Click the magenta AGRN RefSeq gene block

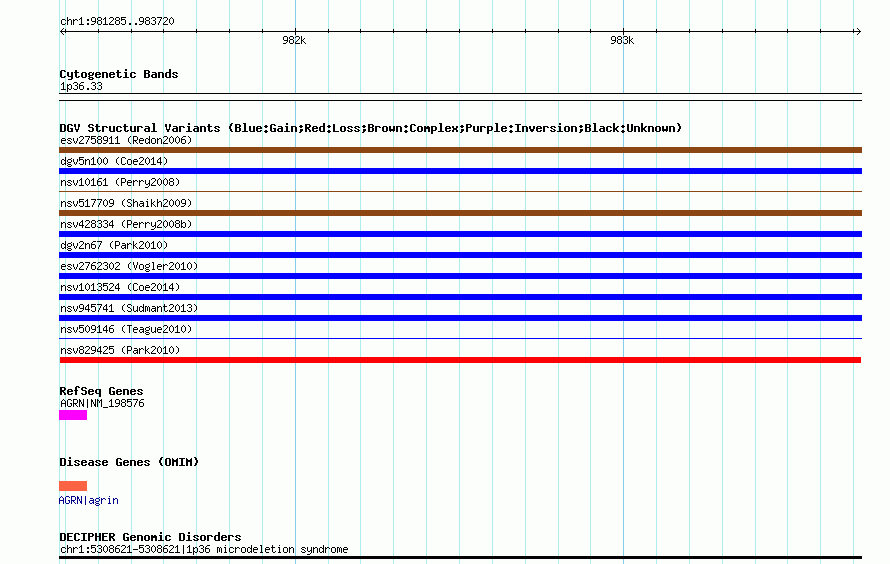click(73, 415)
